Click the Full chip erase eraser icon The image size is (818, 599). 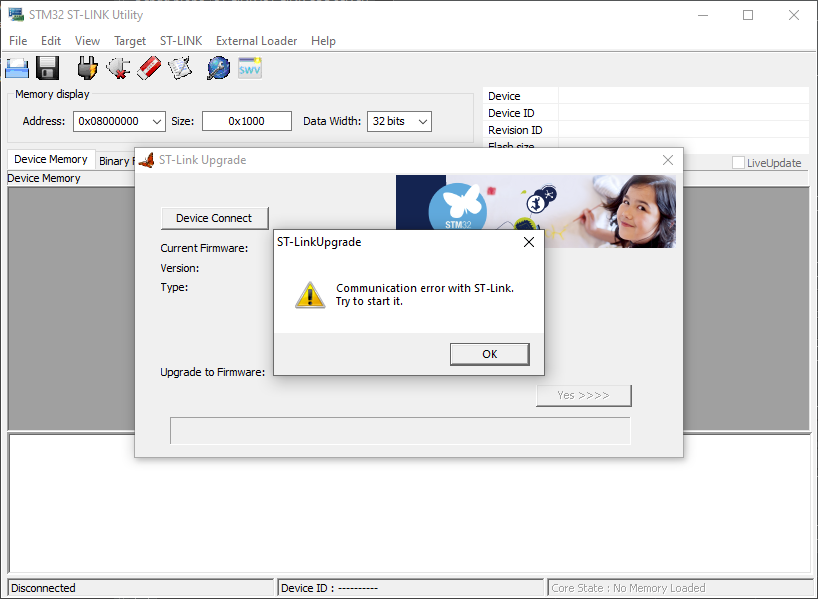pyautogui.click(x=149, y=68)
